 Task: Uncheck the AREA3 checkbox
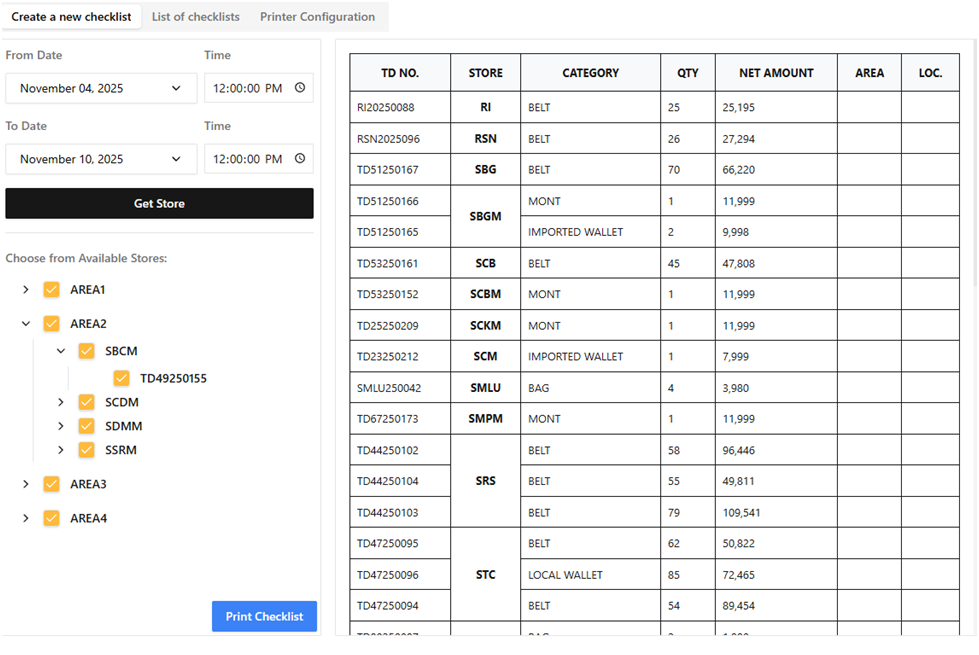click(52, 484)
